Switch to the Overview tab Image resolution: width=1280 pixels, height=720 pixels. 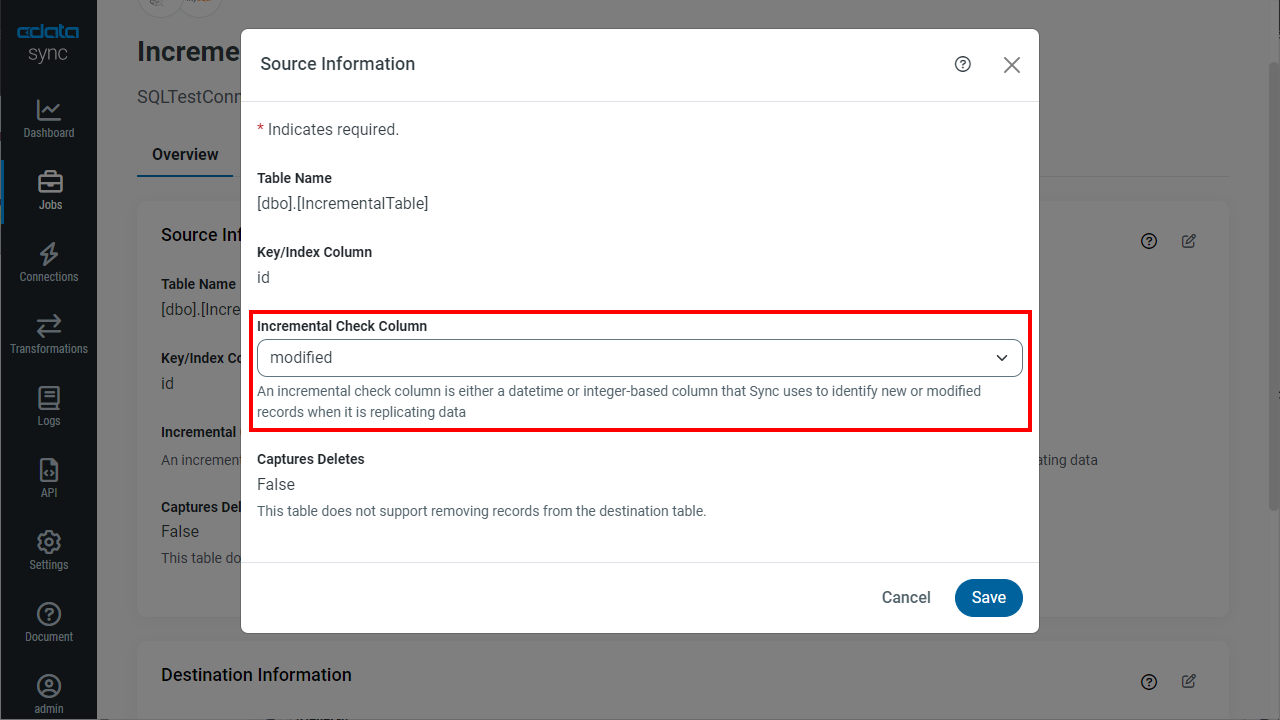point(185,155)
